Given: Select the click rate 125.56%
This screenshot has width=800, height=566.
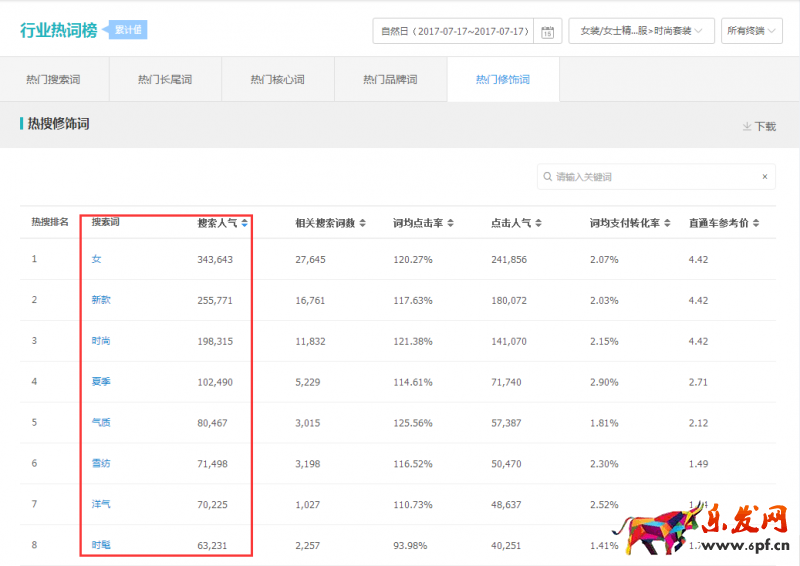Looking at the screenshot, I should pos(413,423).
